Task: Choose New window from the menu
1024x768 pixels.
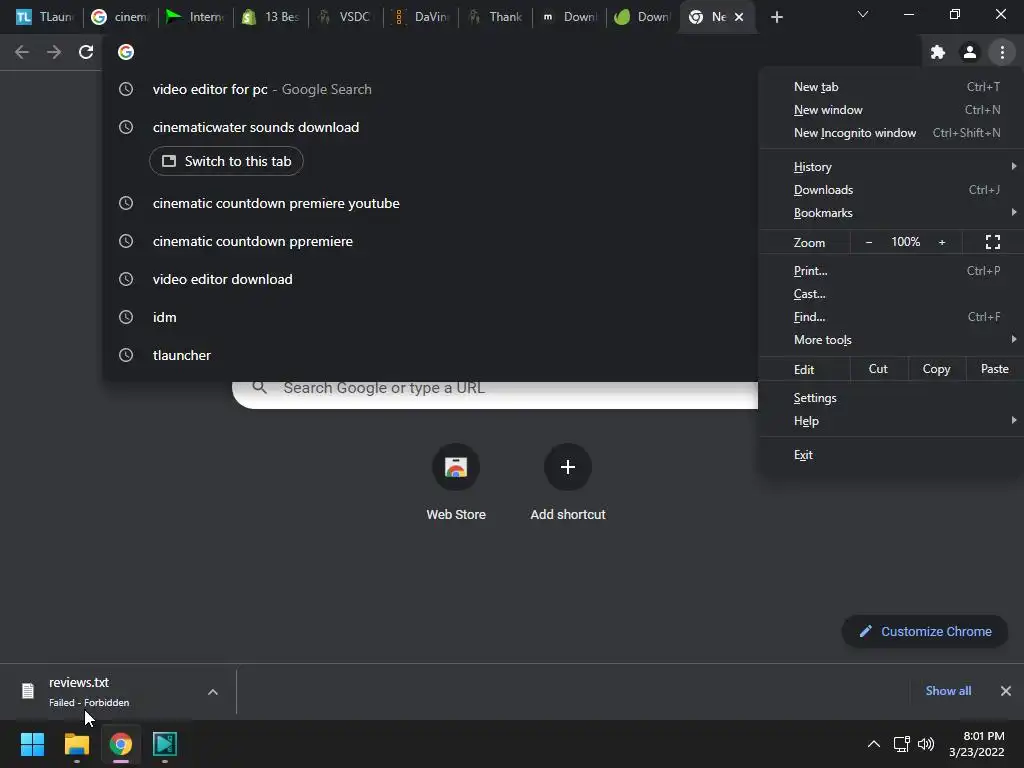Action: 891,110
